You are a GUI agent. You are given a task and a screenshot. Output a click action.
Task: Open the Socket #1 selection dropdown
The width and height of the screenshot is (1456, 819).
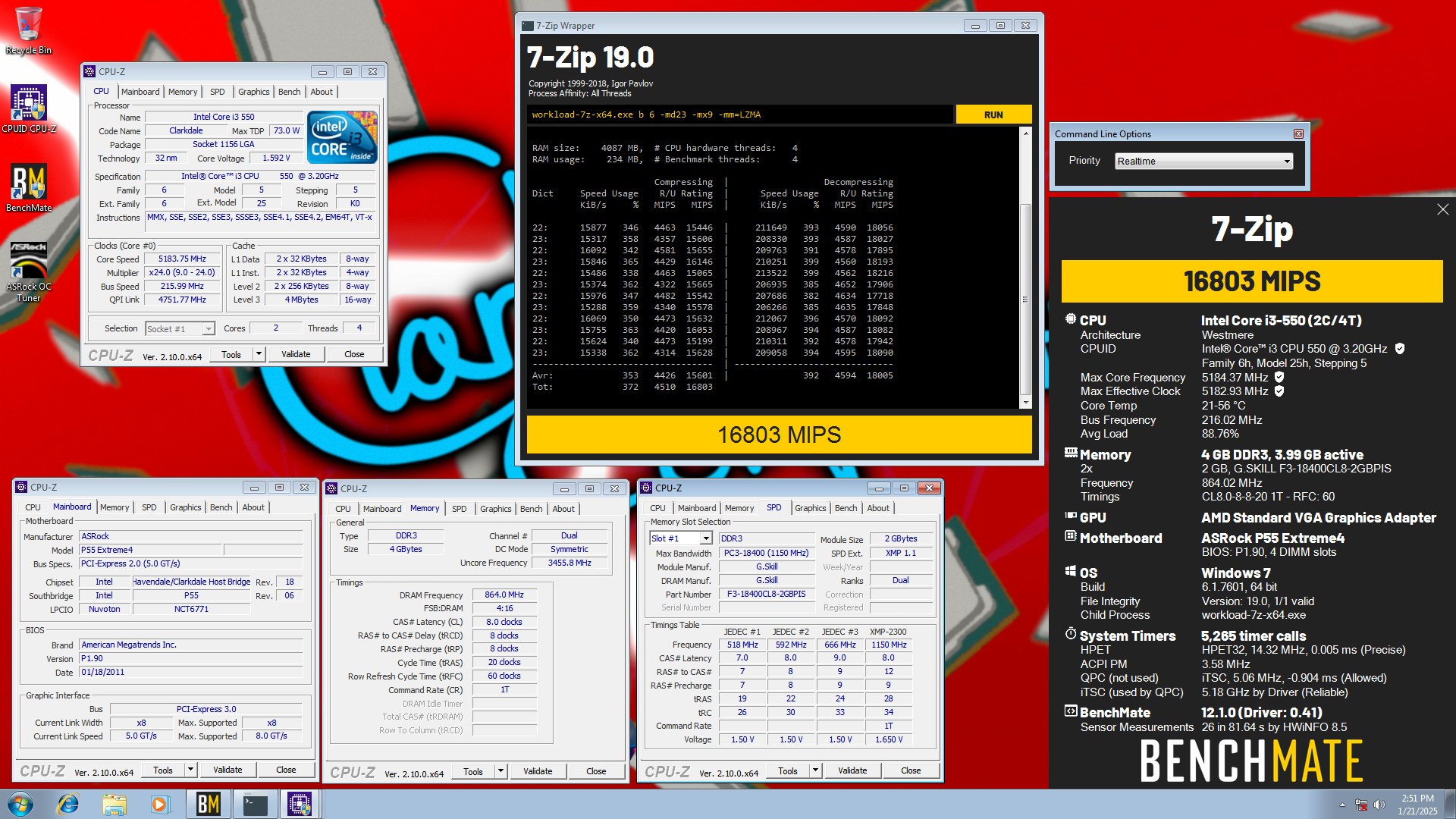[180, 328]
